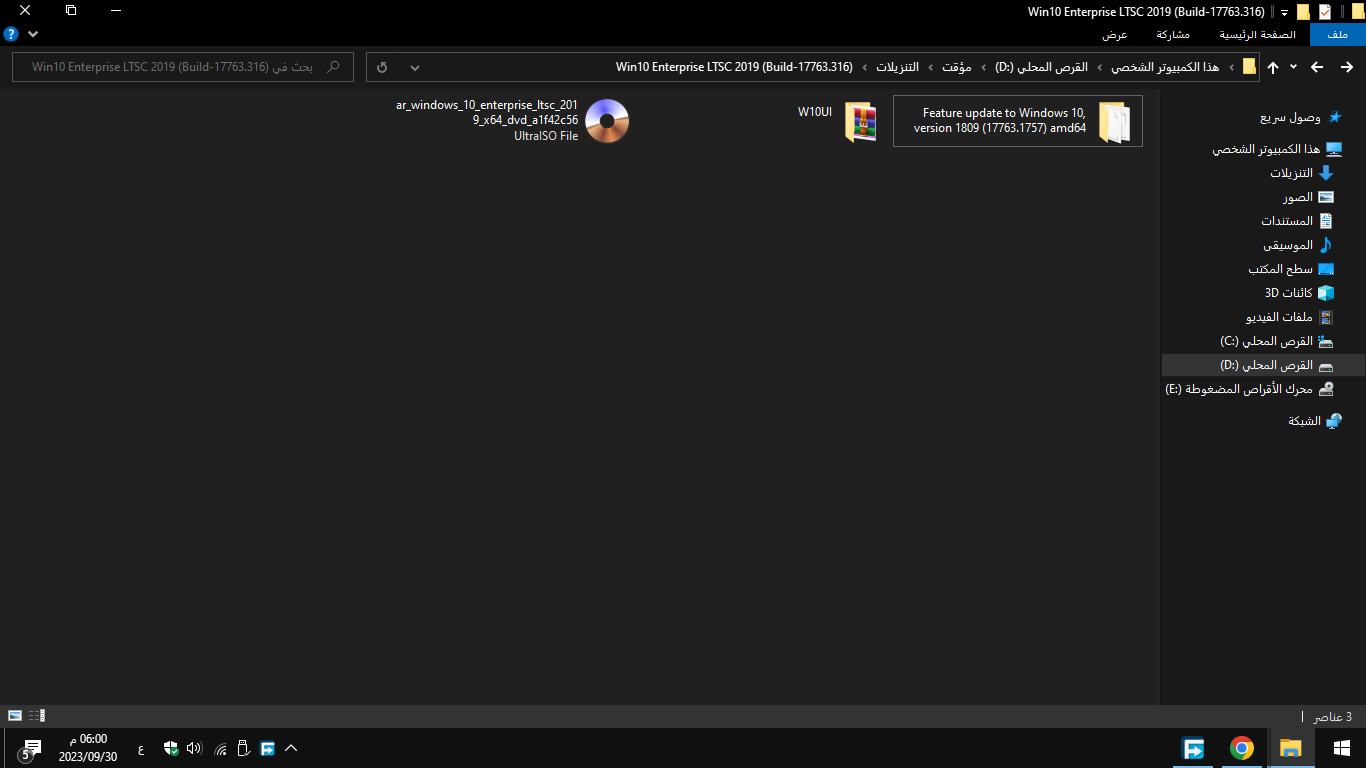Open الموسيقى music in navigation pane
1366x768 pixels.
pyautogui.click(x=1298, y=245)
